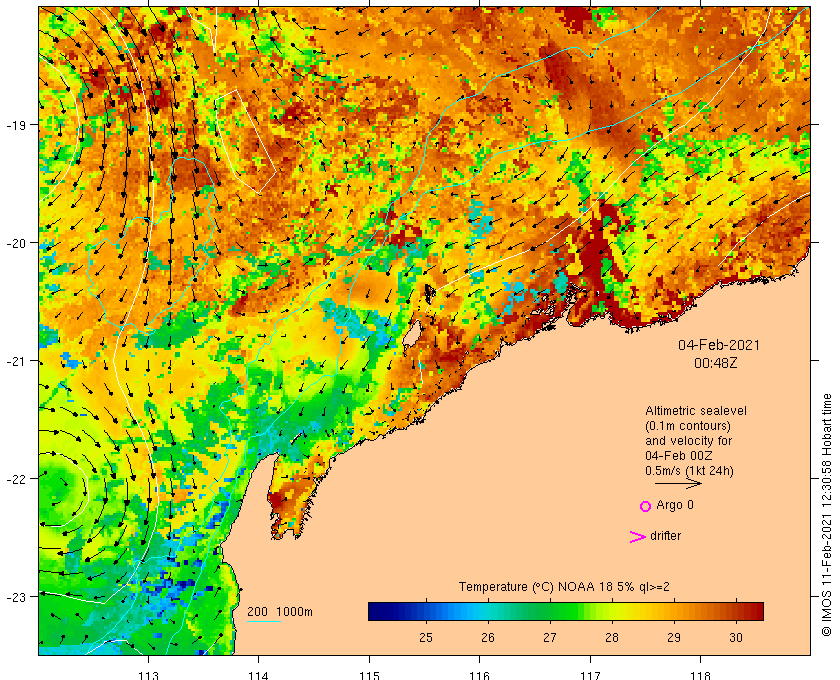Click the latitude axis label -22
The height and width of the screenshot is (680, 840).
click(x=16, y=479)
